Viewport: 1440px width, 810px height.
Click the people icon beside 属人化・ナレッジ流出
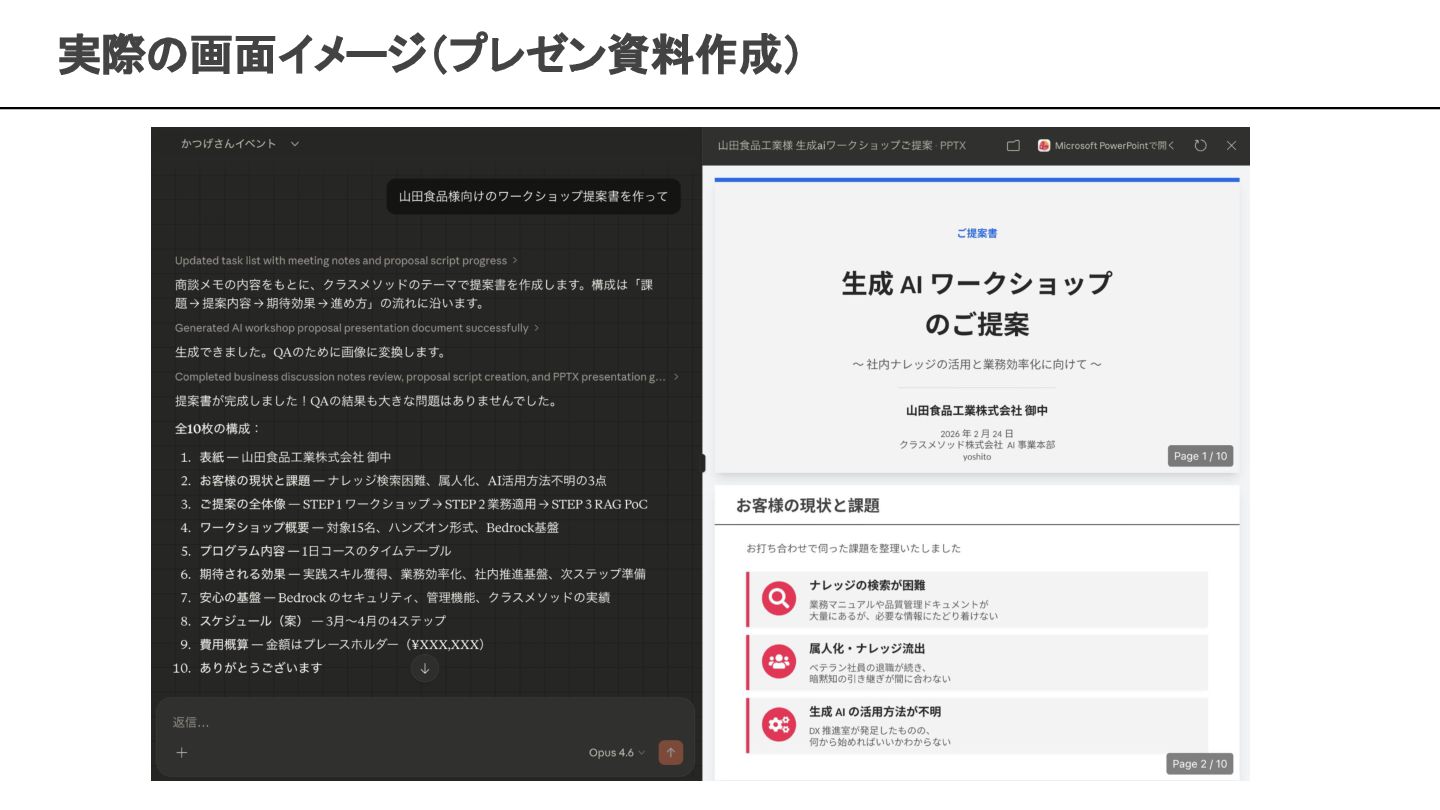[x=778, y=662]
